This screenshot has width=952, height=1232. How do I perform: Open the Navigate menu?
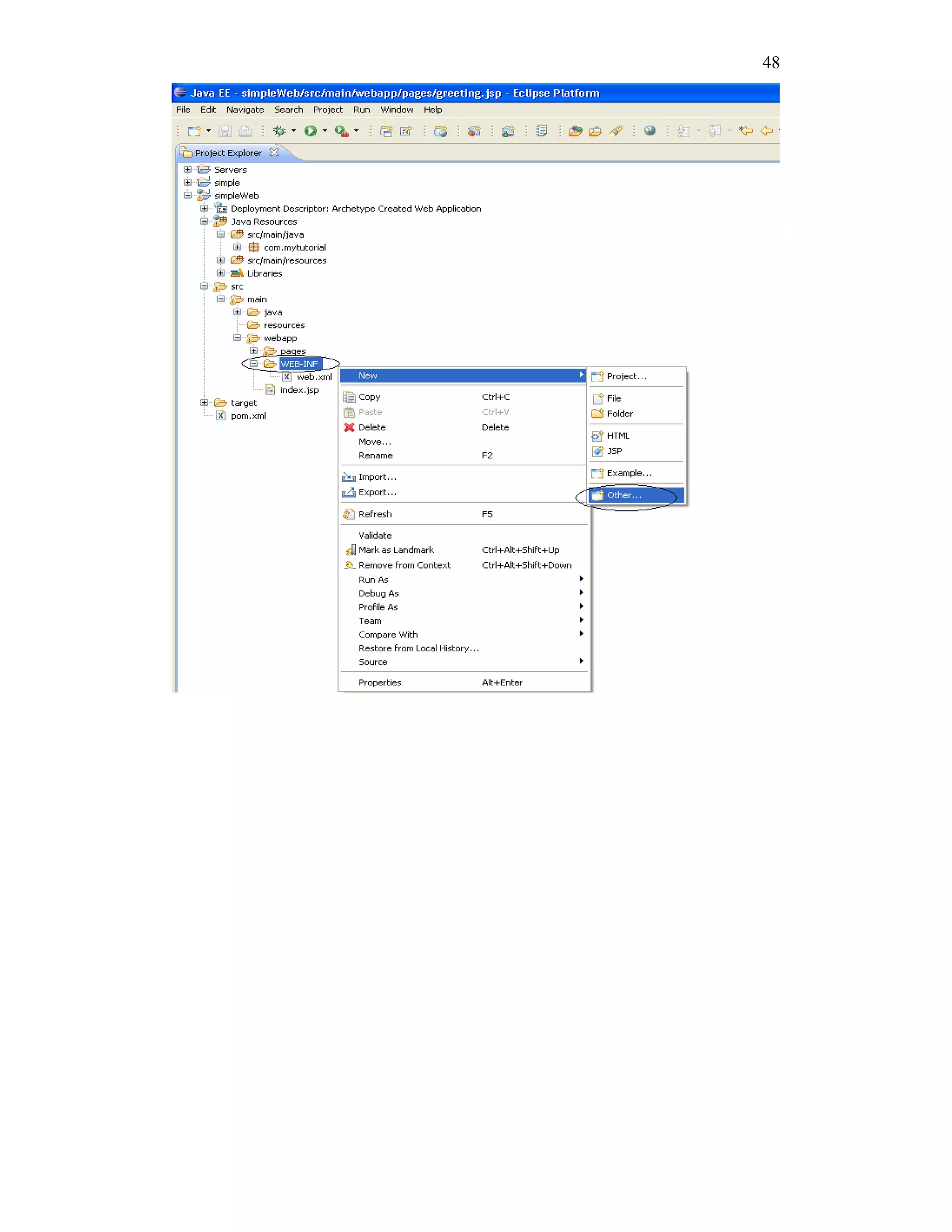(245, 109)
